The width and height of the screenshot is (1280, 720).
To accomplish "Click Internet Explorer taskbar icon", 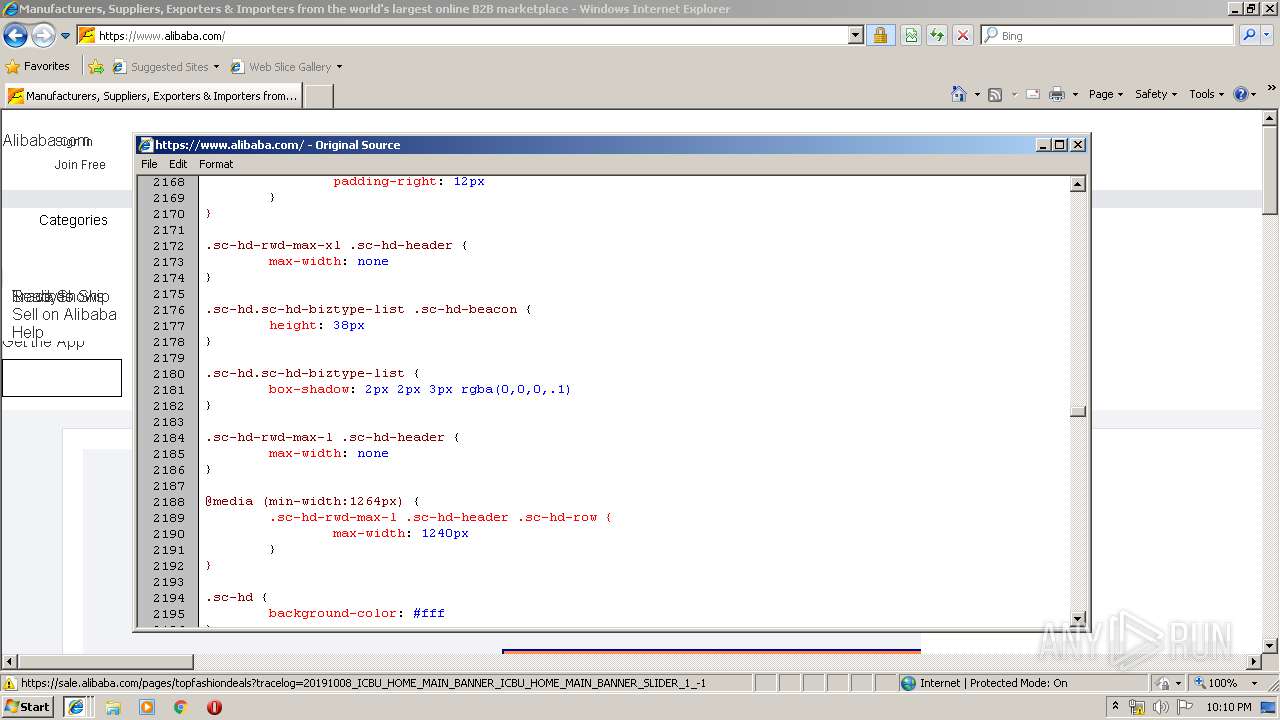I will [76, 707].
